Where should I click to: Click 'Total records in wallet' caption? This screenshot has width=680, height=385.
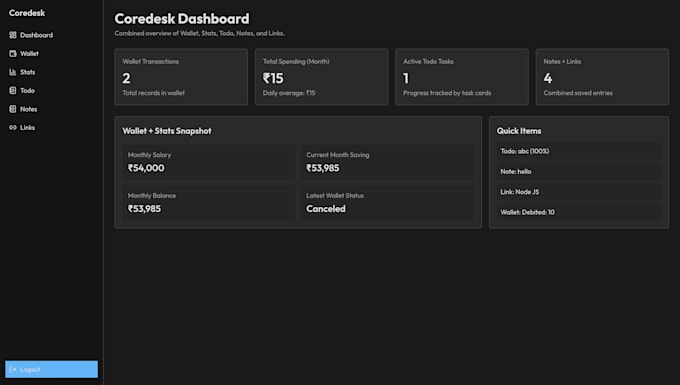(x=154, y=93)
